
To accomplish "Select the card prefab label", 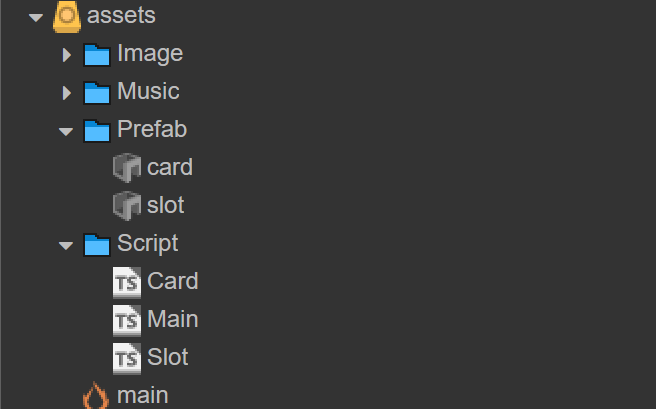I will pyautogui.click(x=170, y=167).
